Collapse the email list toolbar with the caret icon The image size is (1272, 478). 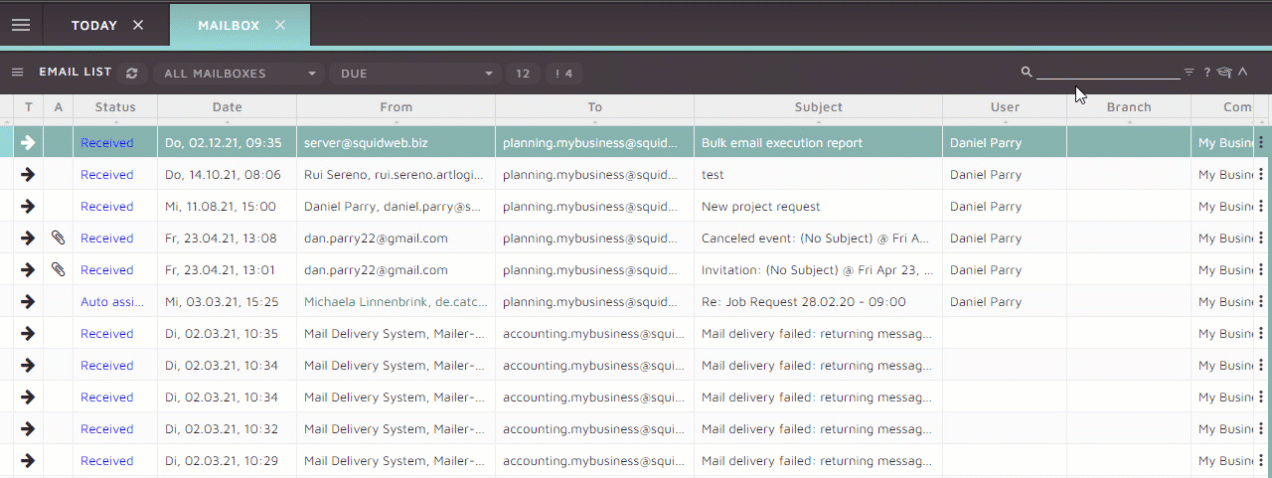click(1243, 72)
